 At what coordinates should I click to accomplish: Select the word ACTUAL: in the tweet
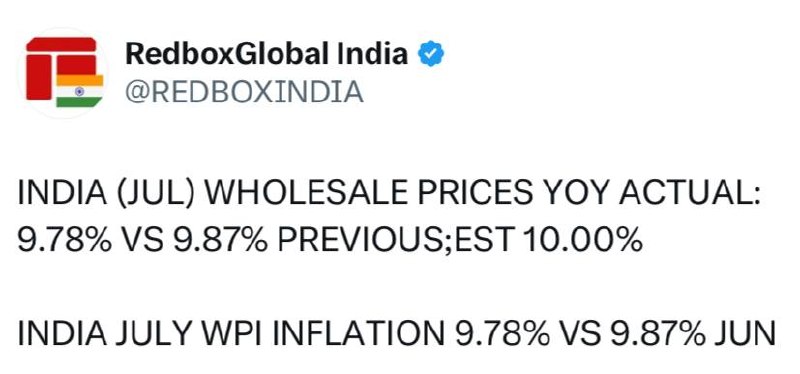[690, 194]
